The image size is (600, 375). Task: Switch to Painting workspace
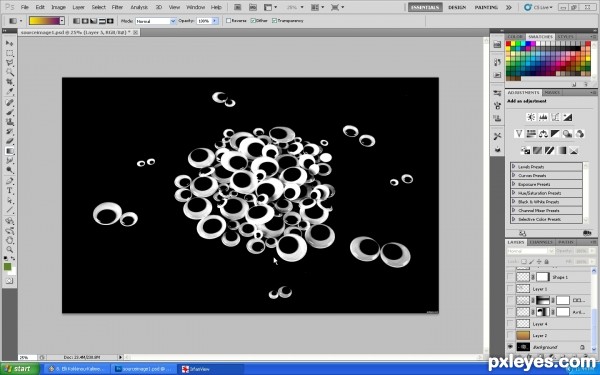[486, 7]
